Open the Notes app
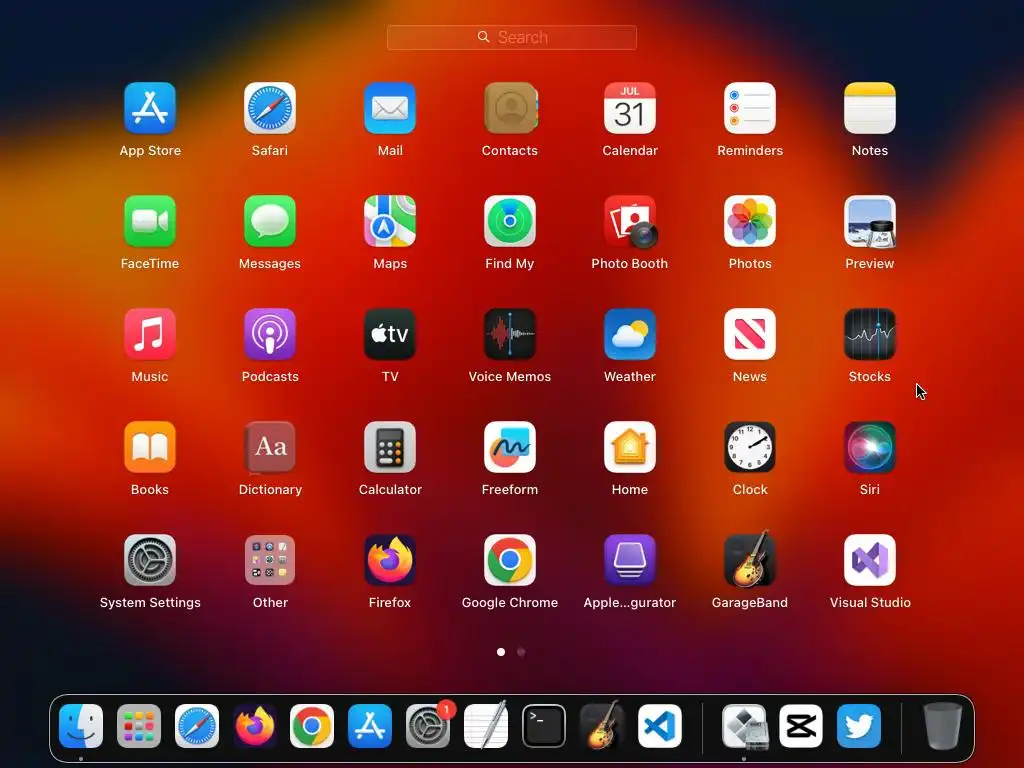Screen dimensions: 1024x768 click(x=870, y=108)
